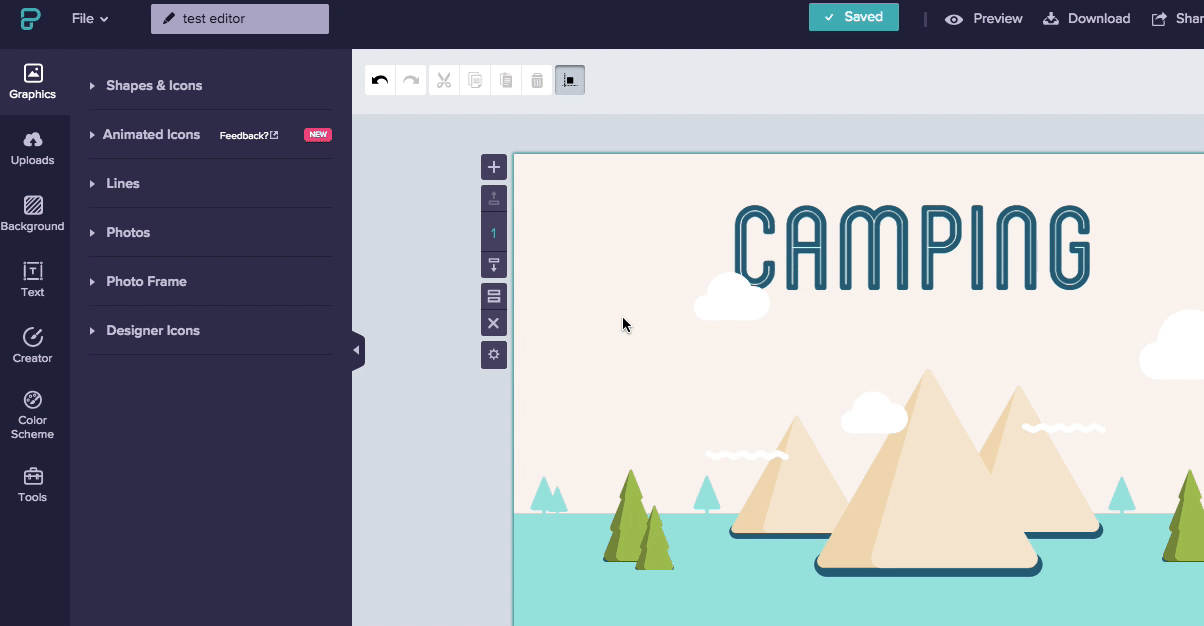Click the block number 1 indicator
Image resolution: width=1204 pixels, height=626 pixels.
point(494,232)
